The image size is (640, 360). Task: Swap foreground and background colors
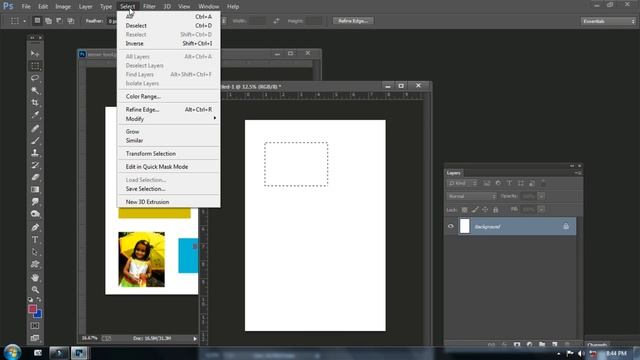tap(39, 300)
